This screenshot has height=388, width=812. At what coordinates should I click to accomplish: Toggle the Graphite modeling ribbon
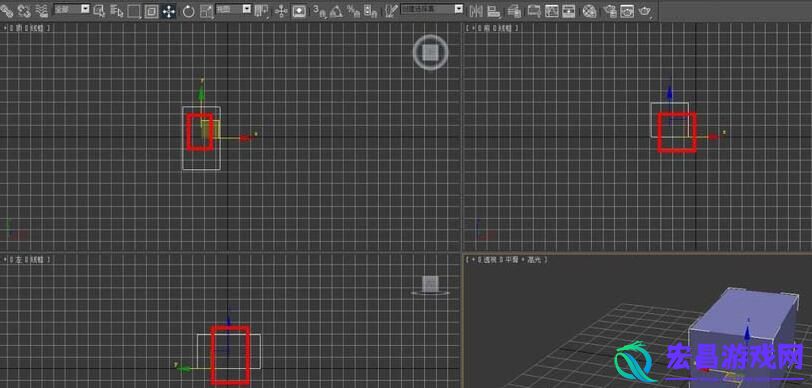click(x=534, y=11)
